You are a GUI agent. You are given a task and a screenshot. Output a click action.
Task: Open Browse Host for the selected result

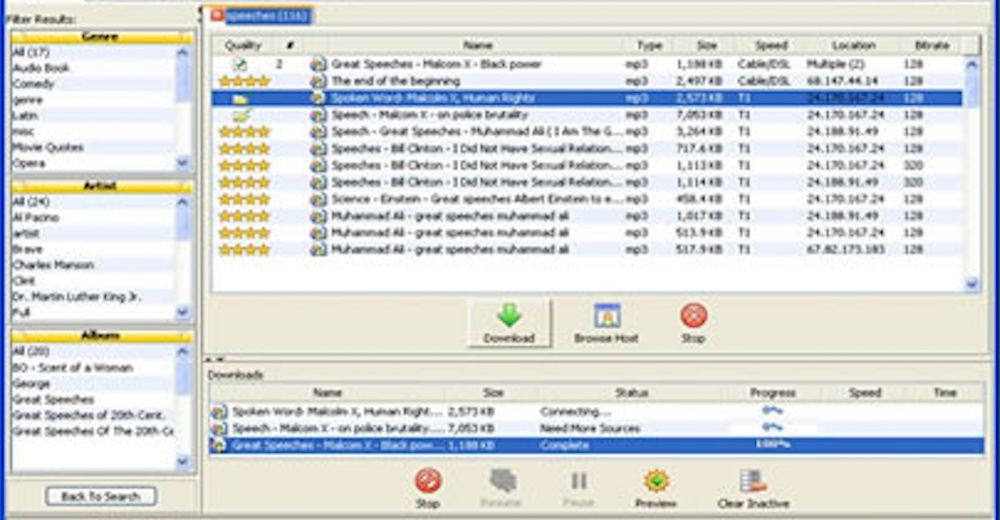tap(606, 323)
